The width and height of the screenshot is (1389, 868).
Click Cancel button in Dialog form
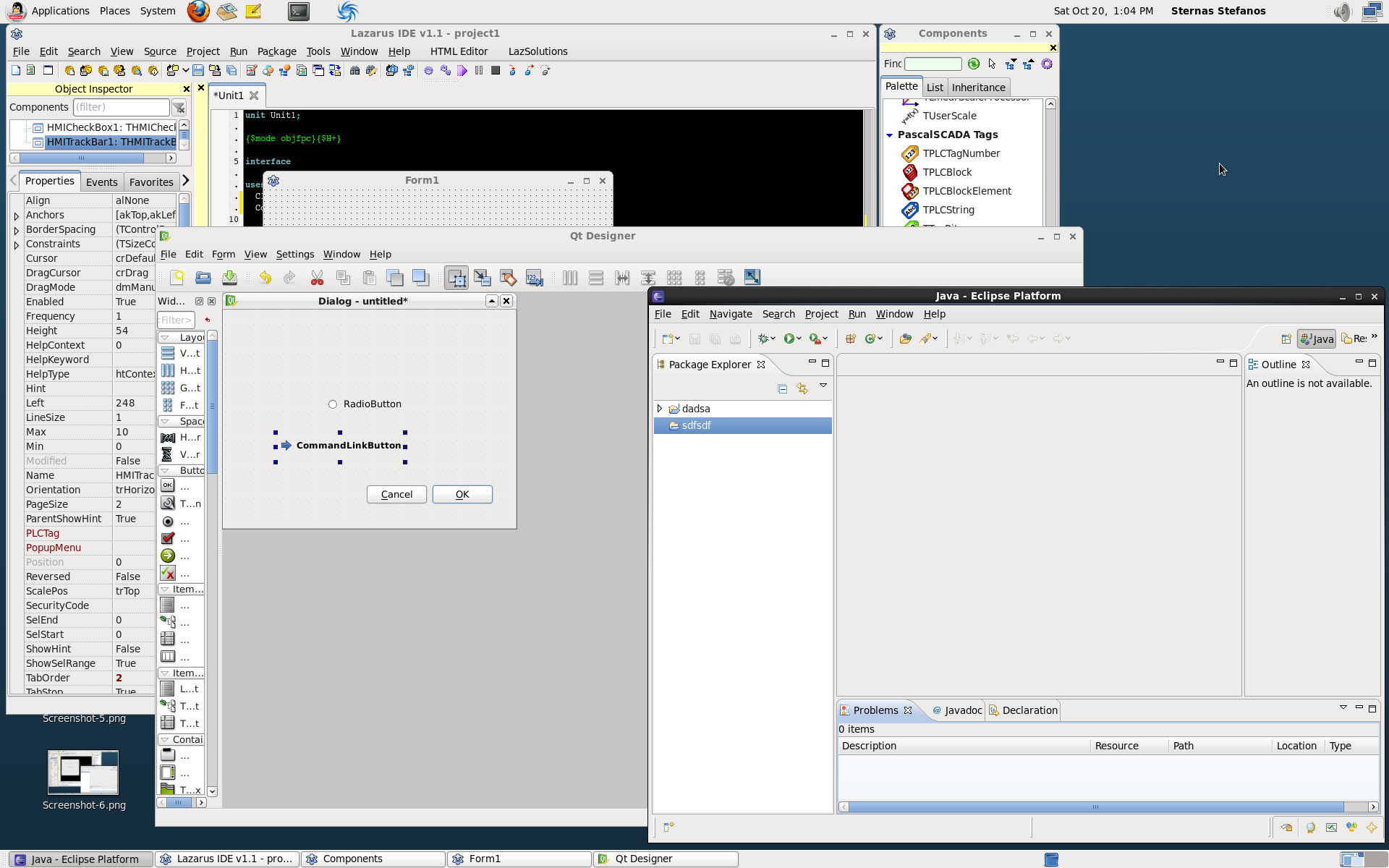[x=396, y=495]
